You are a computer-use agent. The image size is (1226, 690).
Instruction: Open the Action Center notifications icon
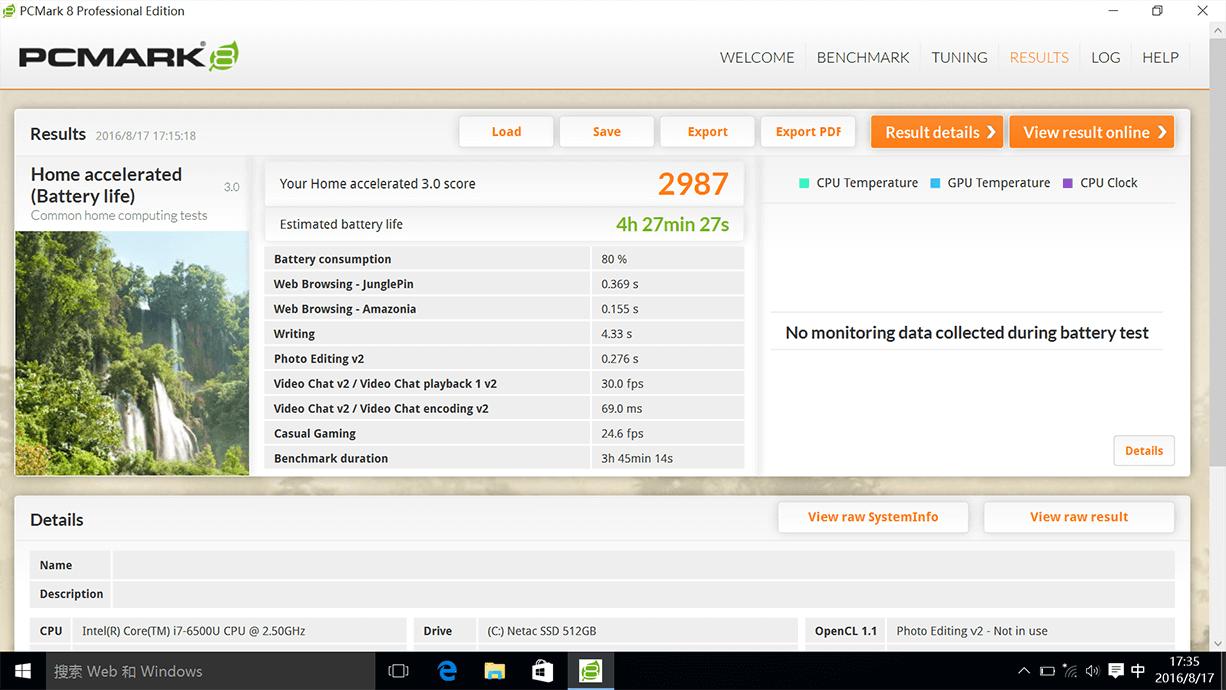tap(1116, 671)
